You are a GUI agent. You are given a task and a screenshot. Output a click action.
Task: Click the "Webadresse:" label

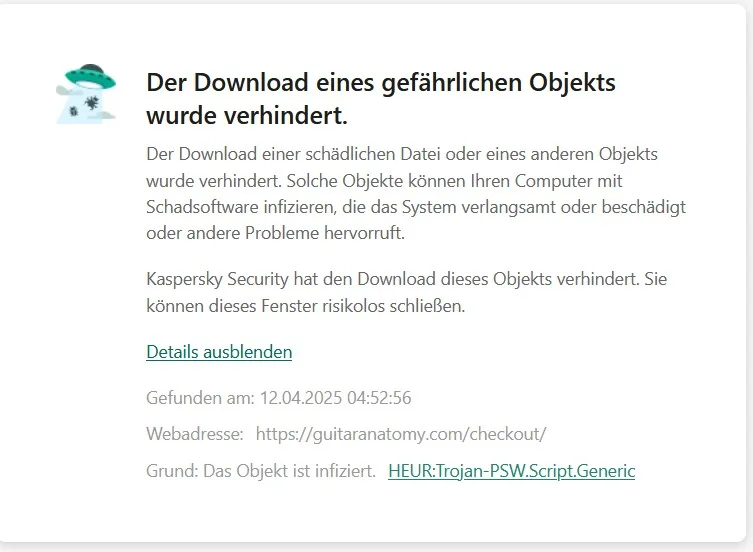coord(195,434)
